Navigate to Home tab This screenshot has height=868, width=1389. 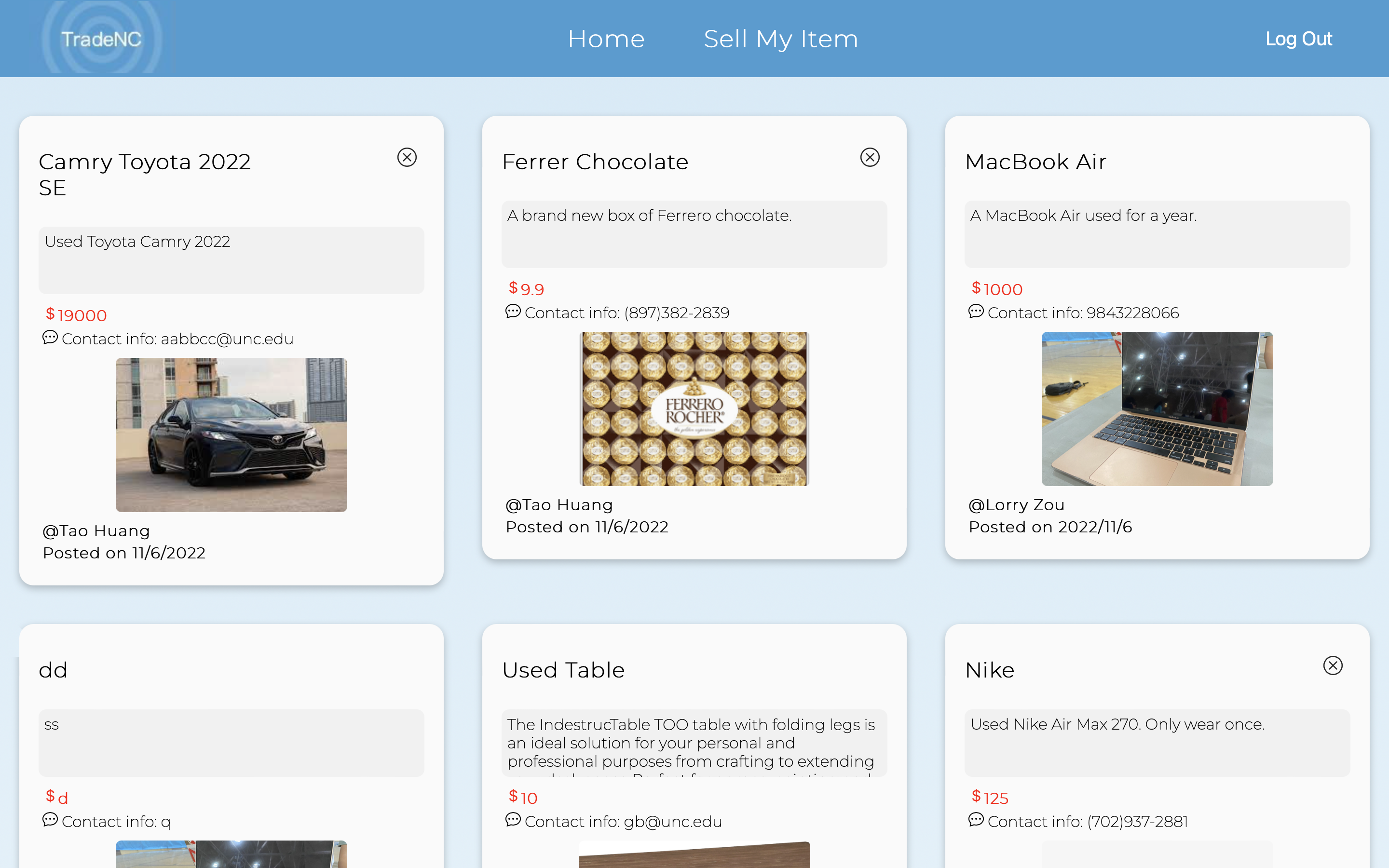tap(606, 38)
